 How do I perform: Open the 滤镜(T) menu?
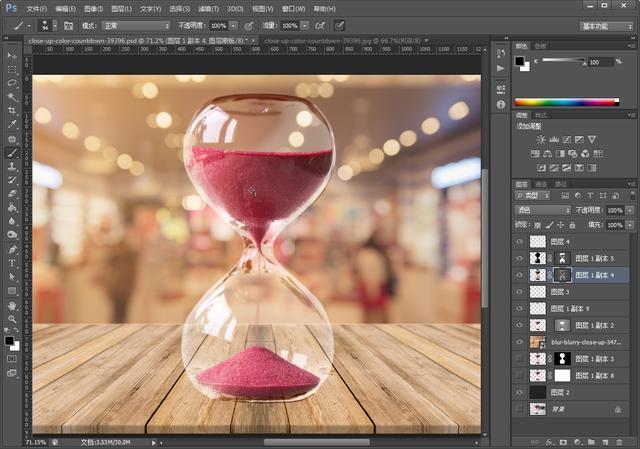[208, 9]
